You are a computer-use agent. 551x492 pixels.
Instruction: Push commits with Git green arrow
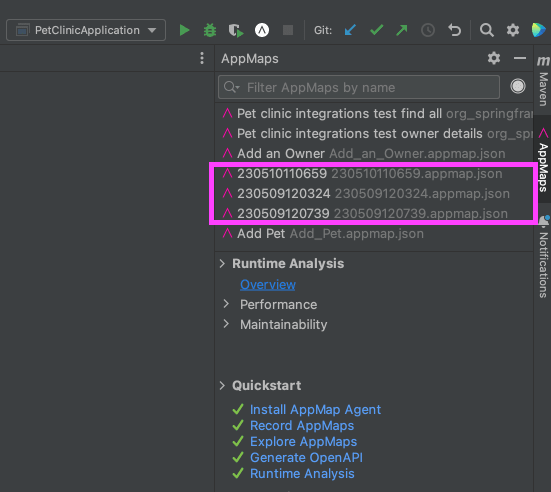coord(402,30)
